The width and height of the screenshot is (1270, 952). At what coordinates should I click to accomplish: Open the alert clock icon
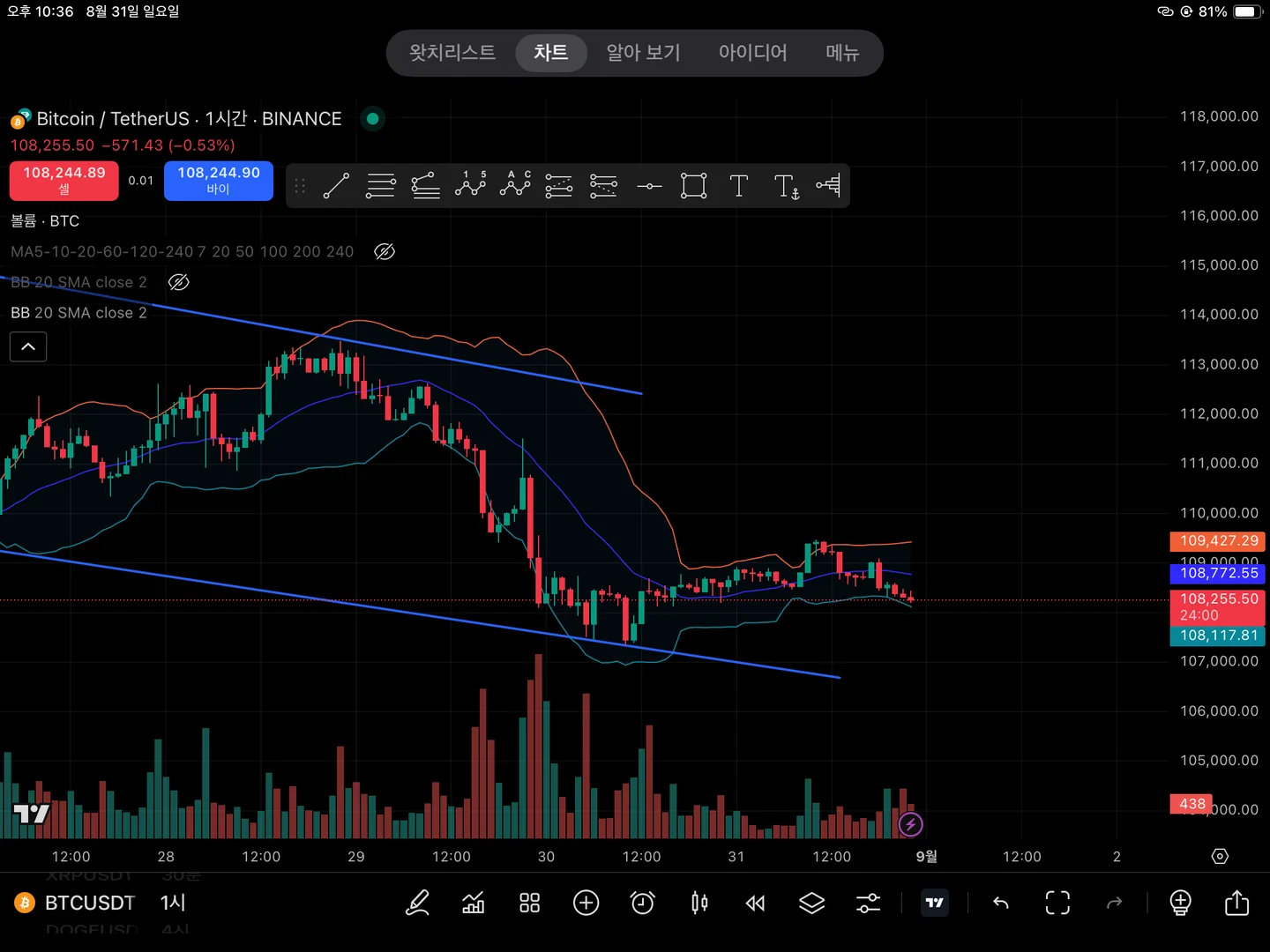point(643,903)
